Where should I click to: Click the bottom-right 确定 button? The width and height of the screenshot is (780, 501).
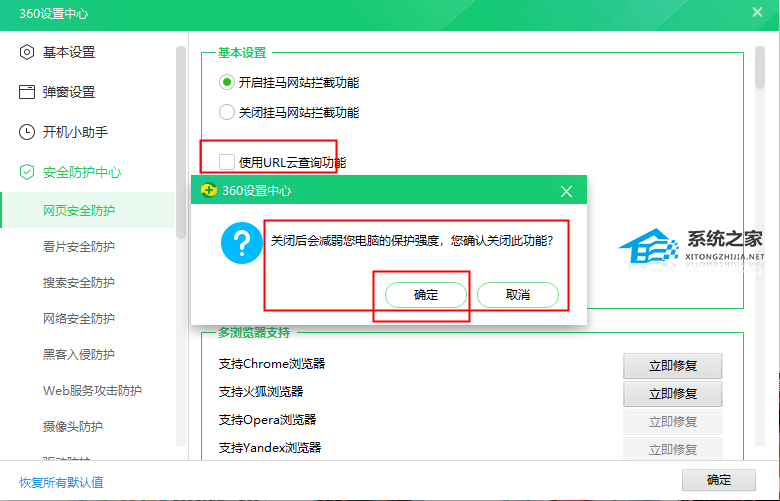point(719,480)
